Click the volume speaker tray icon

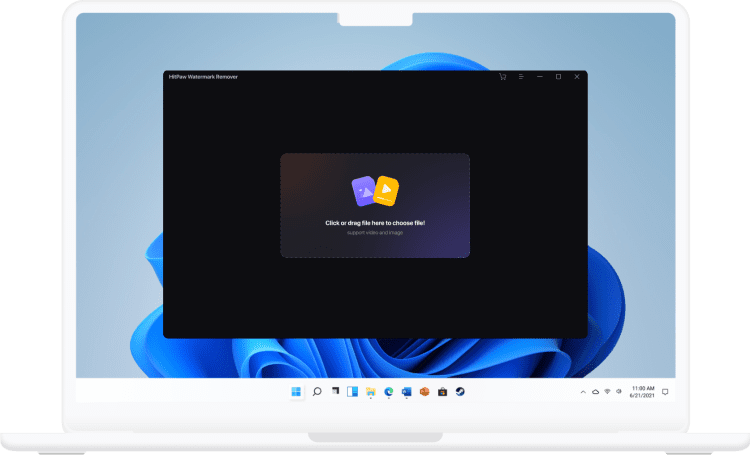[x=619, y=392]
